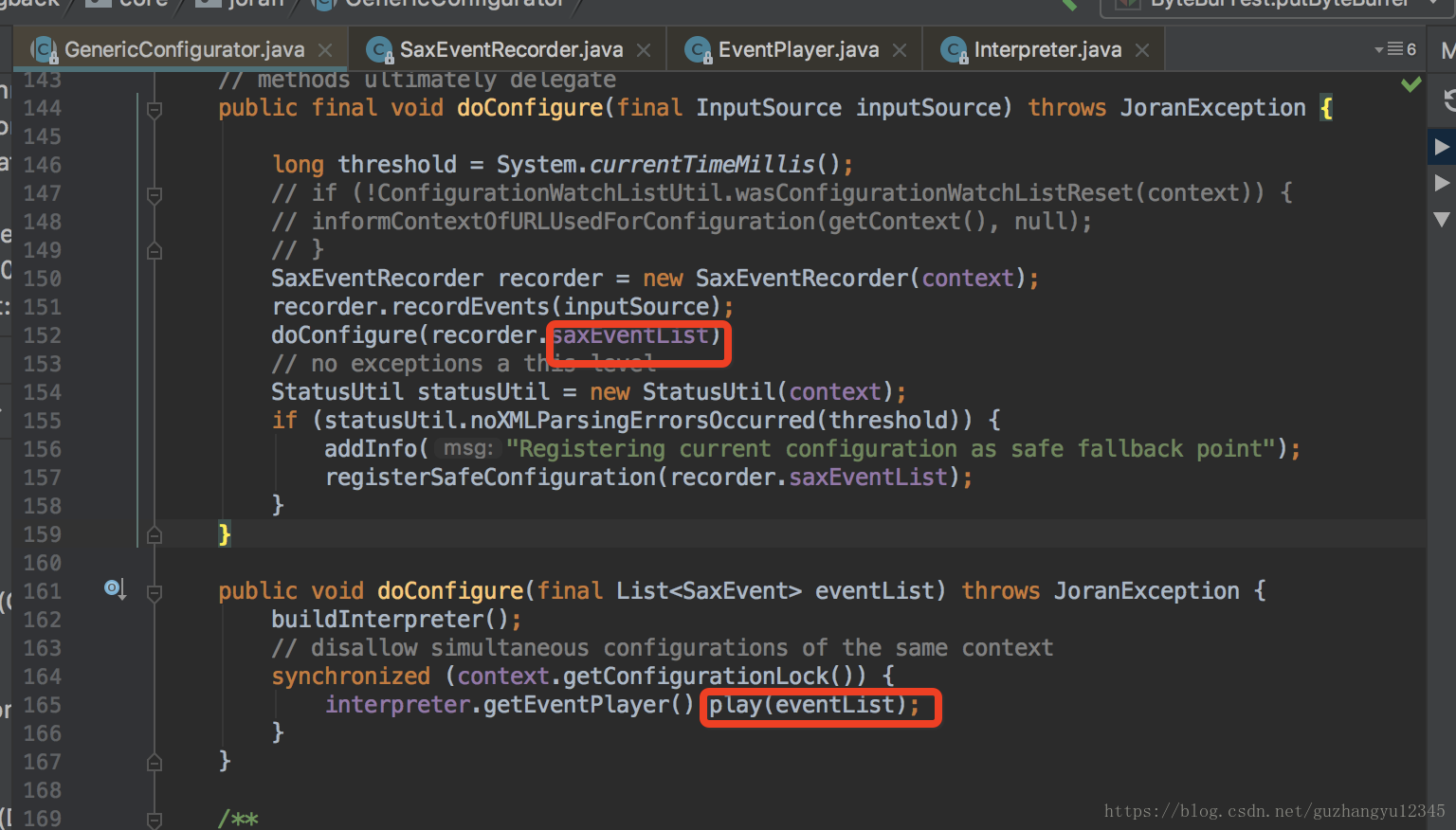Click the interpreter field on line 165
Screen dimensions: 1456x830
pos(398,705)
